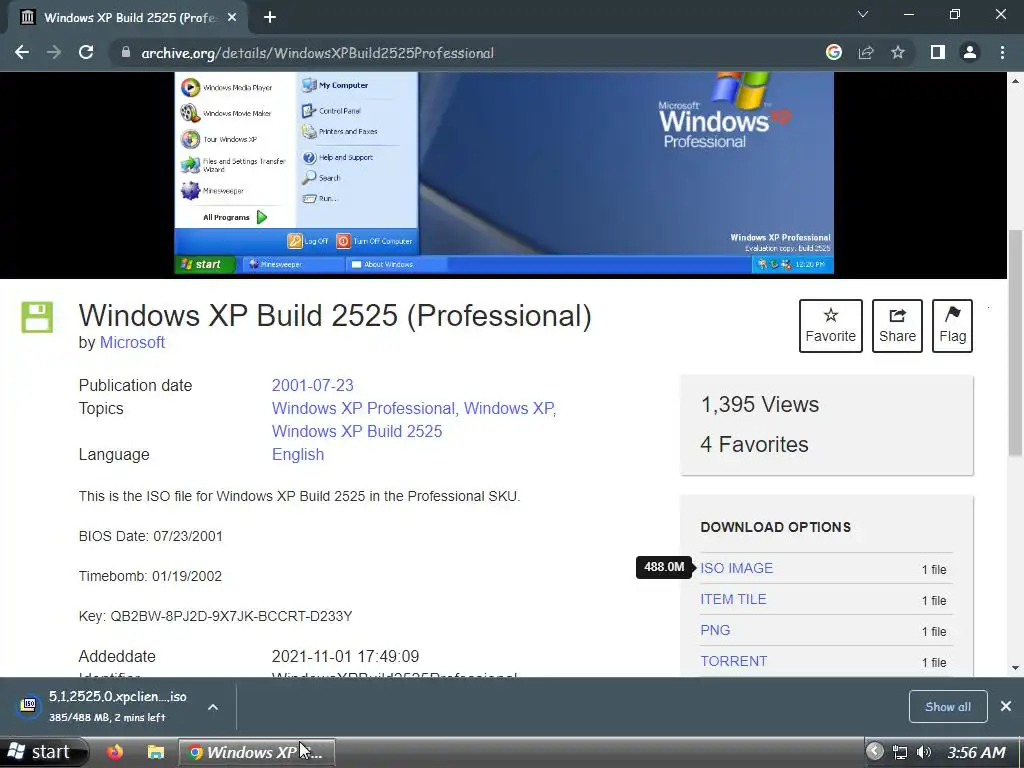Screen dimensions: 1024x768
Task: Open the Windows XP Professional topic
Action: [363, 408]
